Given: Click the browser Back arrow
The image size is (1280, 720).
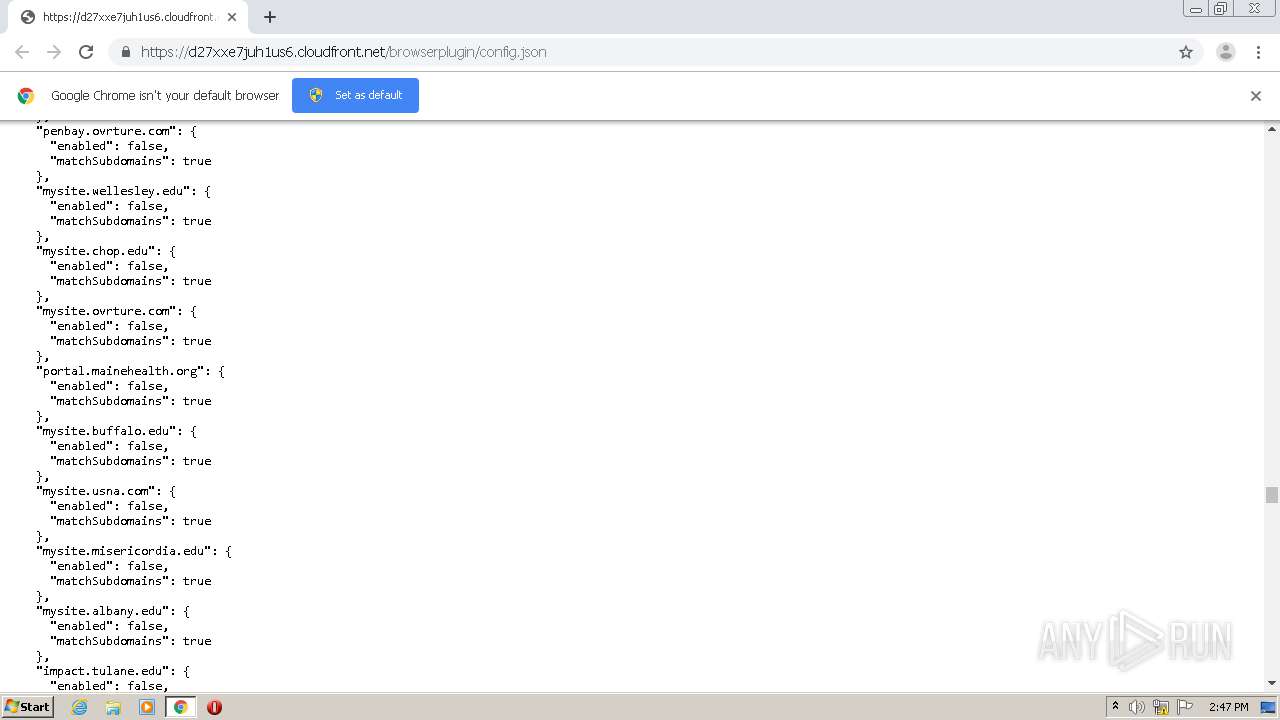Looking at the screenshot, I should tap(22, 52).
